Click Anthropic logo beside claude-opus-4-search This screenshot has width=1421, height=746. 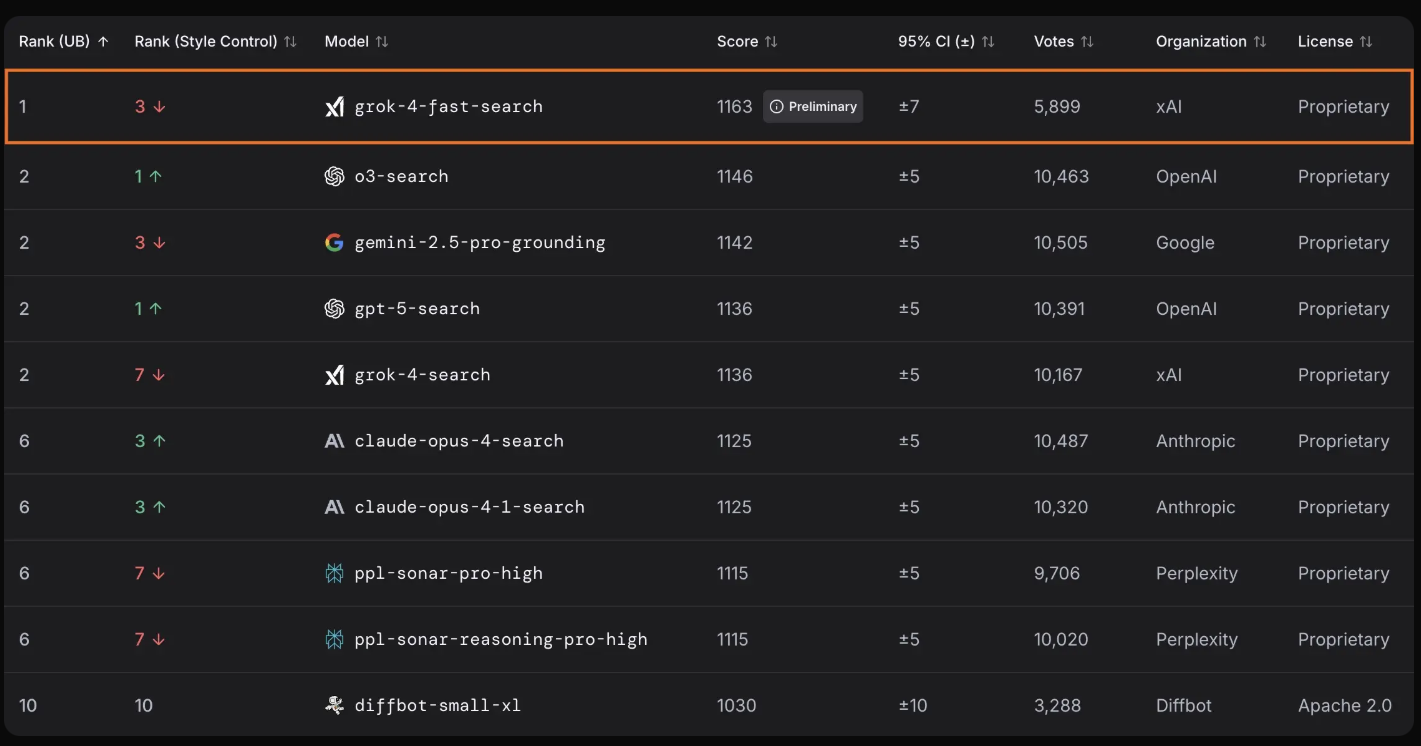click(x=335, y=441)
